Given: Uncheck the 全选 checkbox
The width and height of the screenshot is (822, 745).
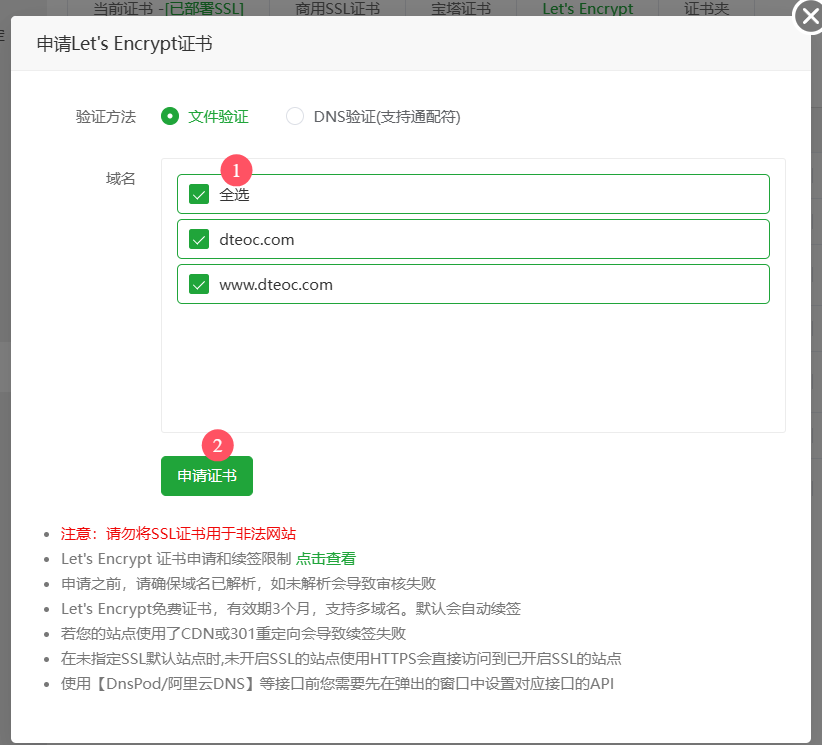Looking at the screenshot, I should coord(198,194).
